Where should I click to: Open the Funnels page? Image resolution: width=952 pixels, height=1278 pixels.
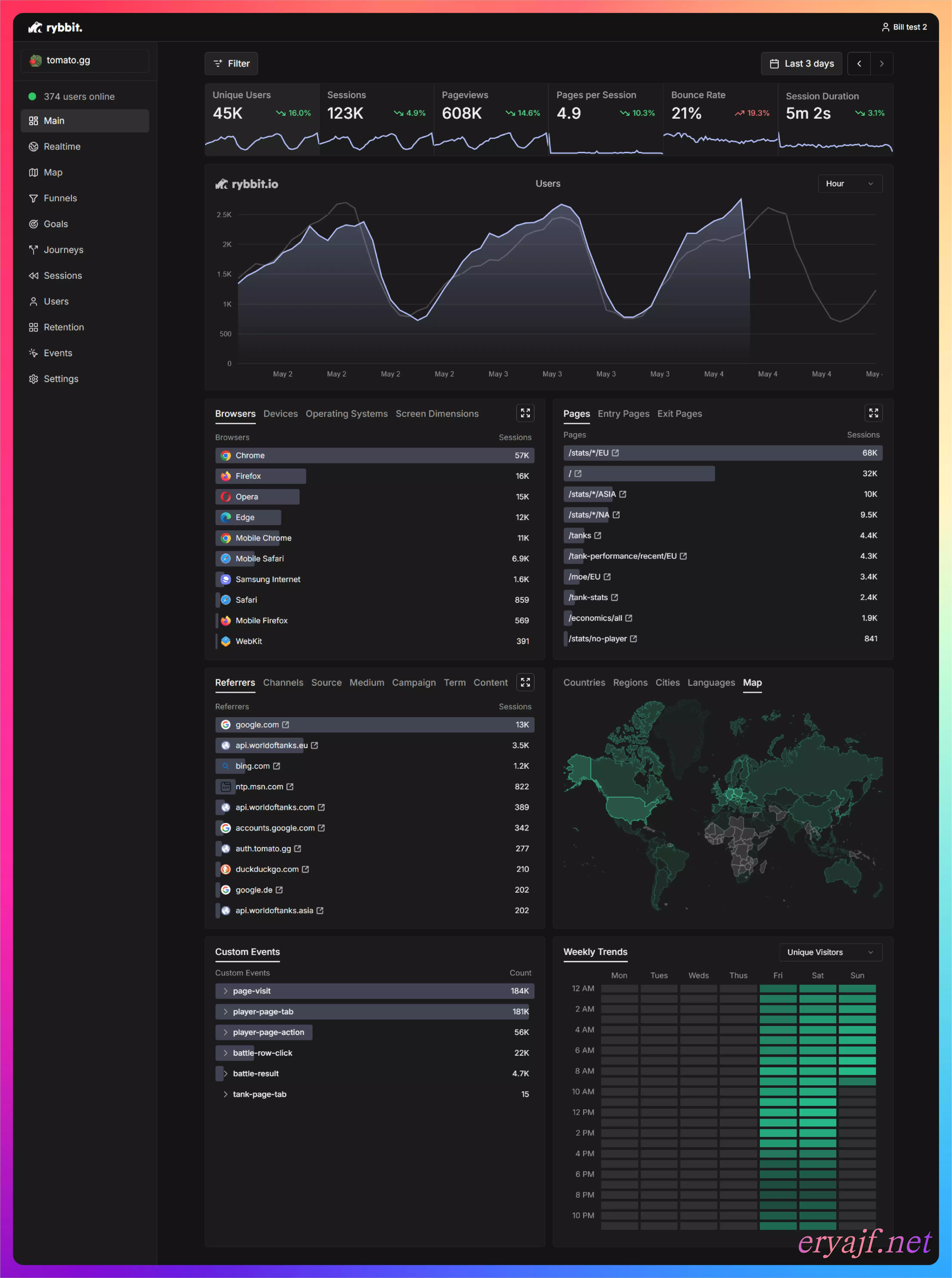(x=85, y=198)
